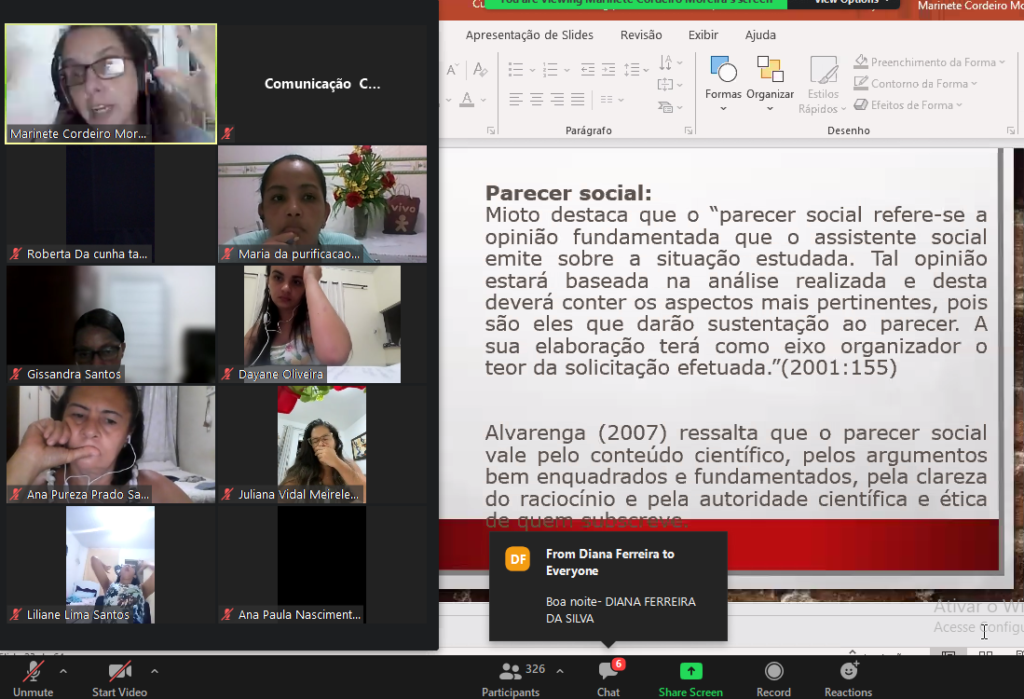1024x699 pixels.
Task: Align paragraph text to the left
Action: [x=516, y=99]
